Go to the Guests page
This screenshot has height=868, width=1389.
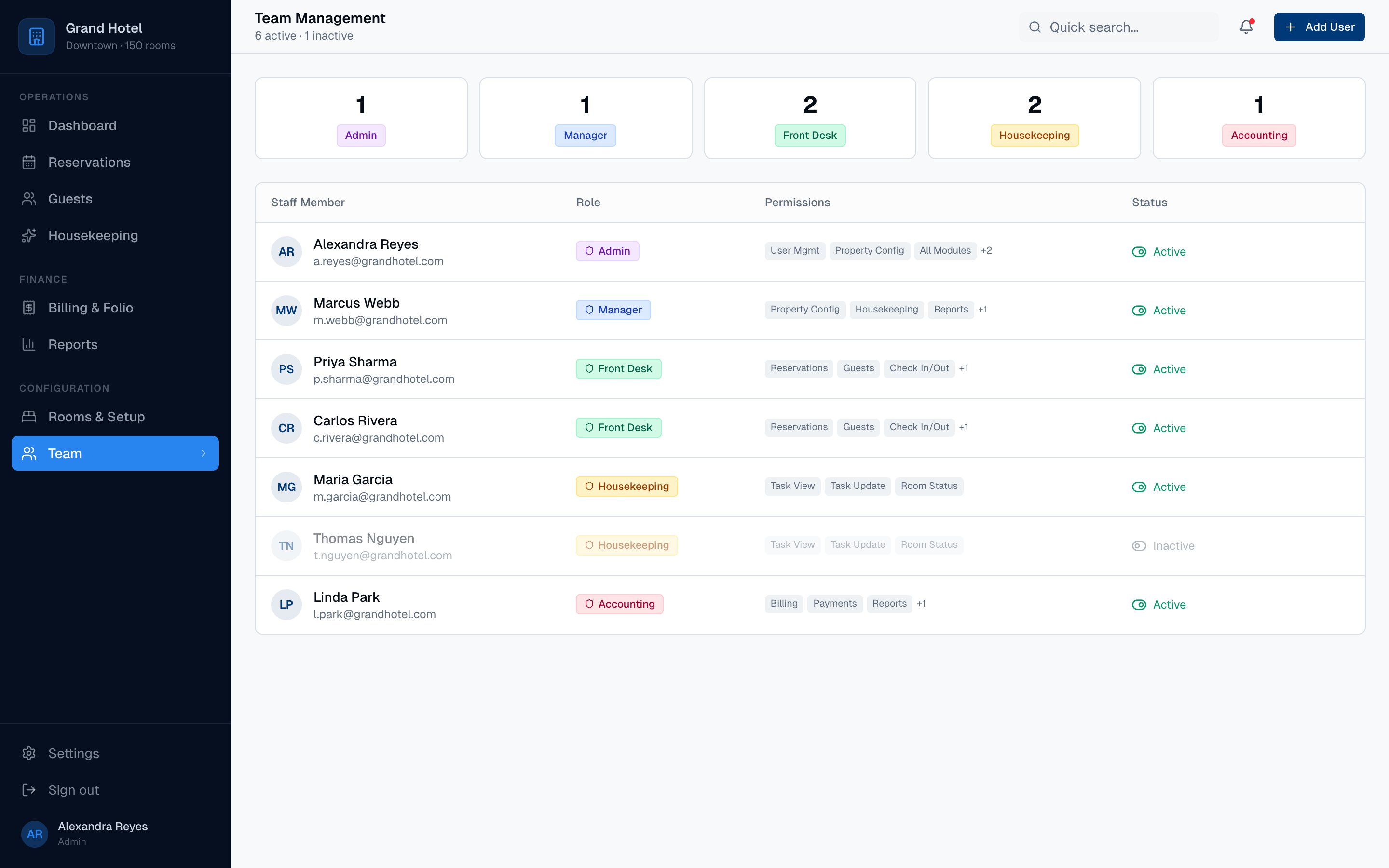point(115,199)
